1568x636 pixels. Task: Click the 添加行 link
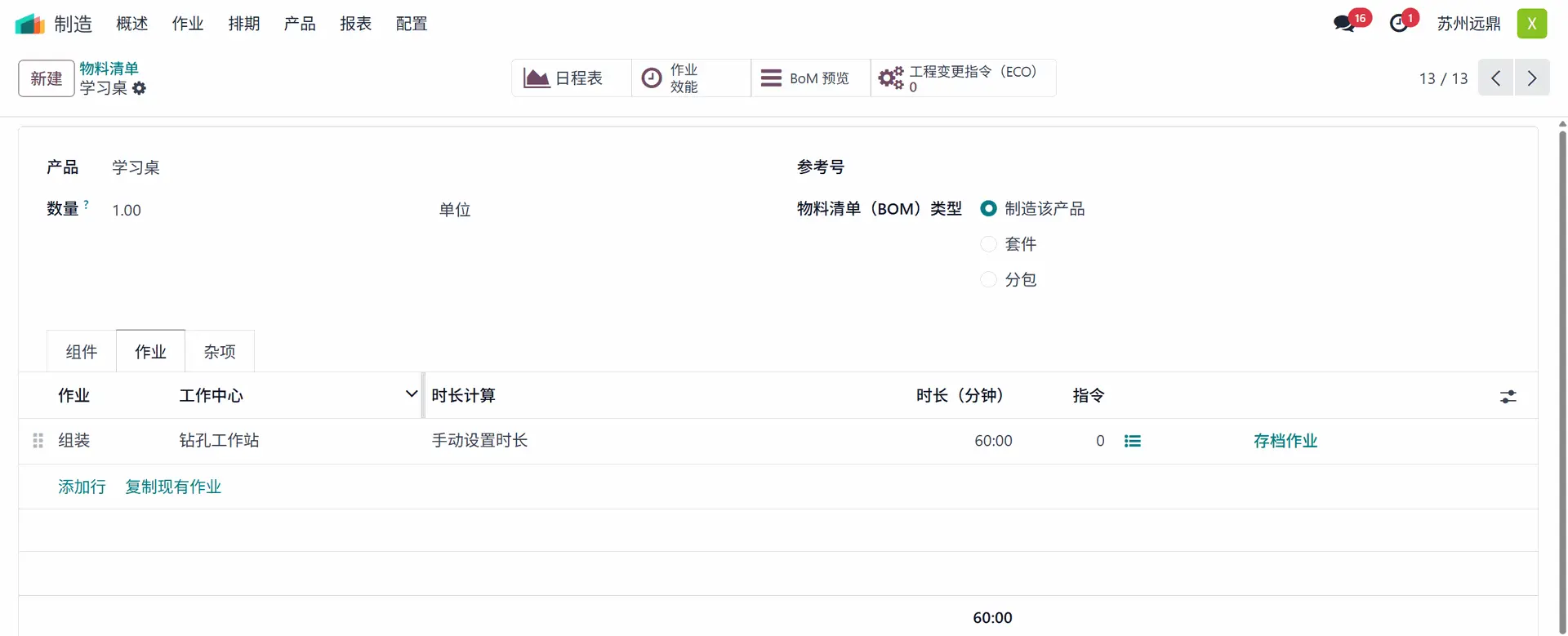pyautogui.click(x=82, y=487)
